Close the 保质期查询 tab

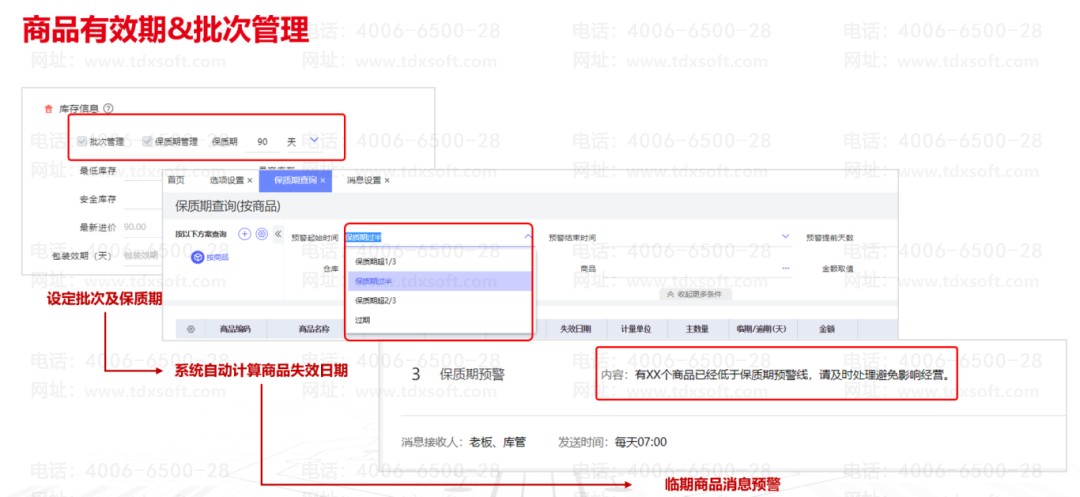(x=322, y=180)
